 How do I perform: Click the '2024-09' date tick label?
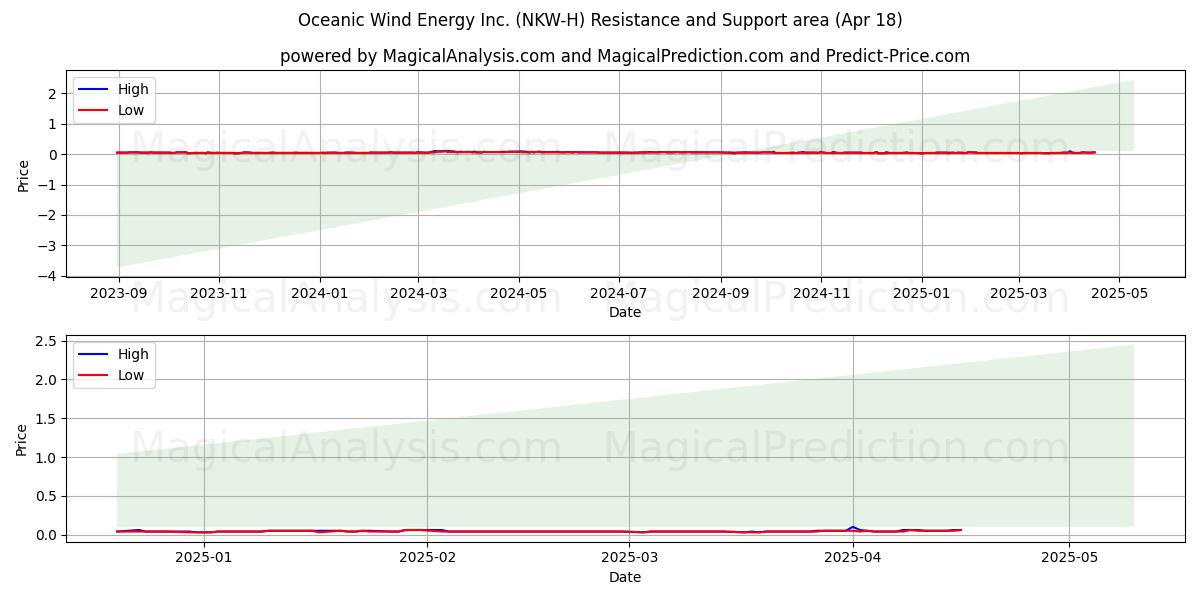coord(720,294)
